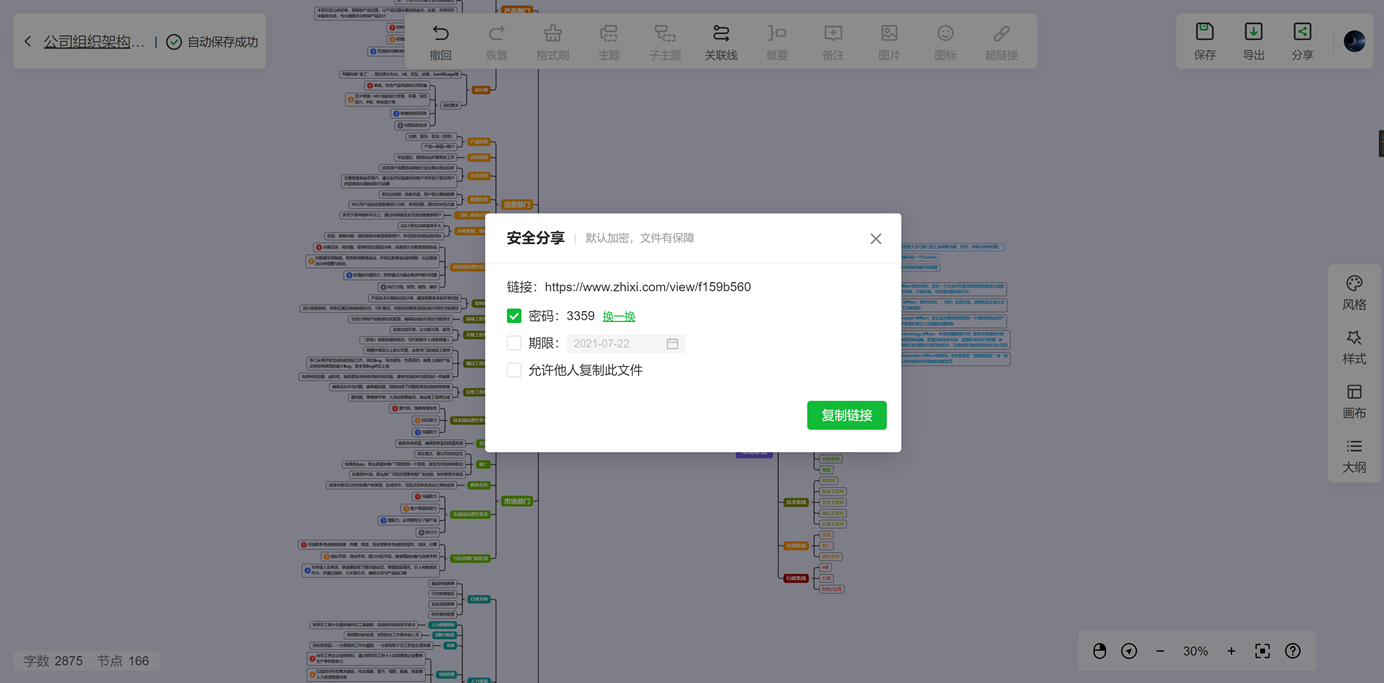
Task: Open the help question mark icon
Action: (1293, 651)
